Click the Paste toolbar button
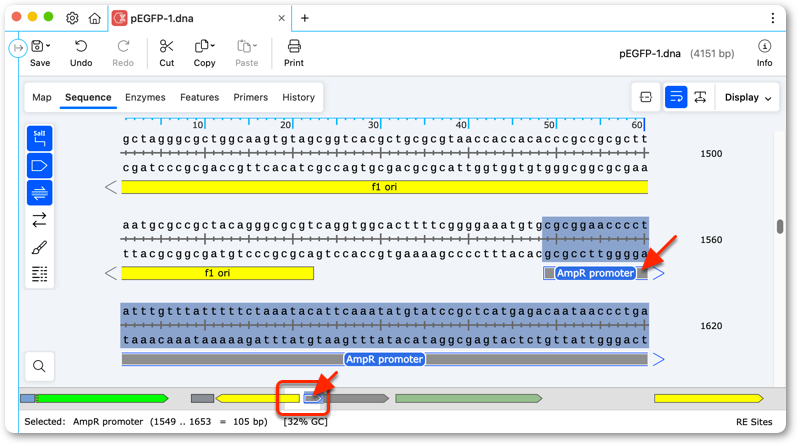Image resolution: width=797 pixels, height=444 pixels. tap(246, 53)
